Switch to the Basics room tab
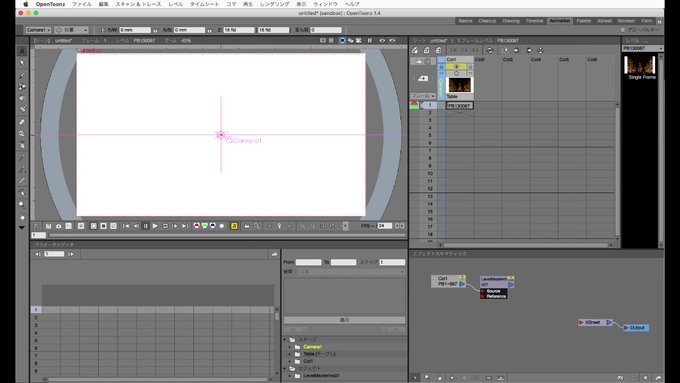This screenshot has height=383, width=680. (x=465, y=21)
